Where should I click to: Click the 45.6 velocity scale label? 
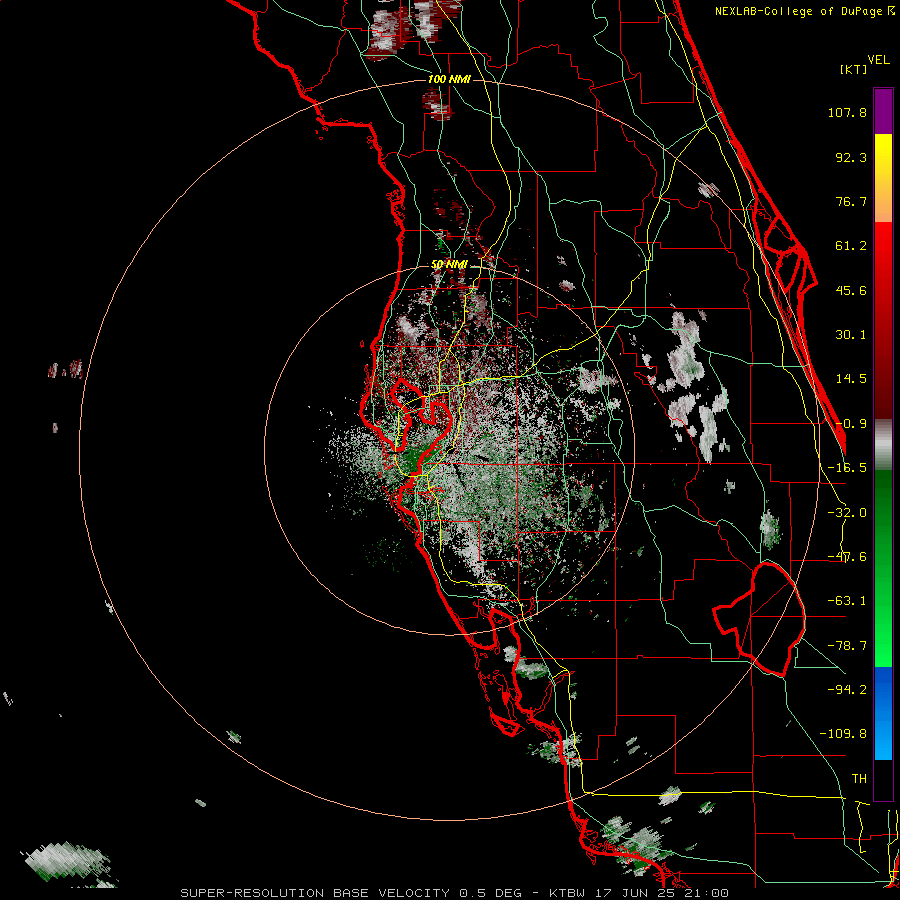point(851,290)
